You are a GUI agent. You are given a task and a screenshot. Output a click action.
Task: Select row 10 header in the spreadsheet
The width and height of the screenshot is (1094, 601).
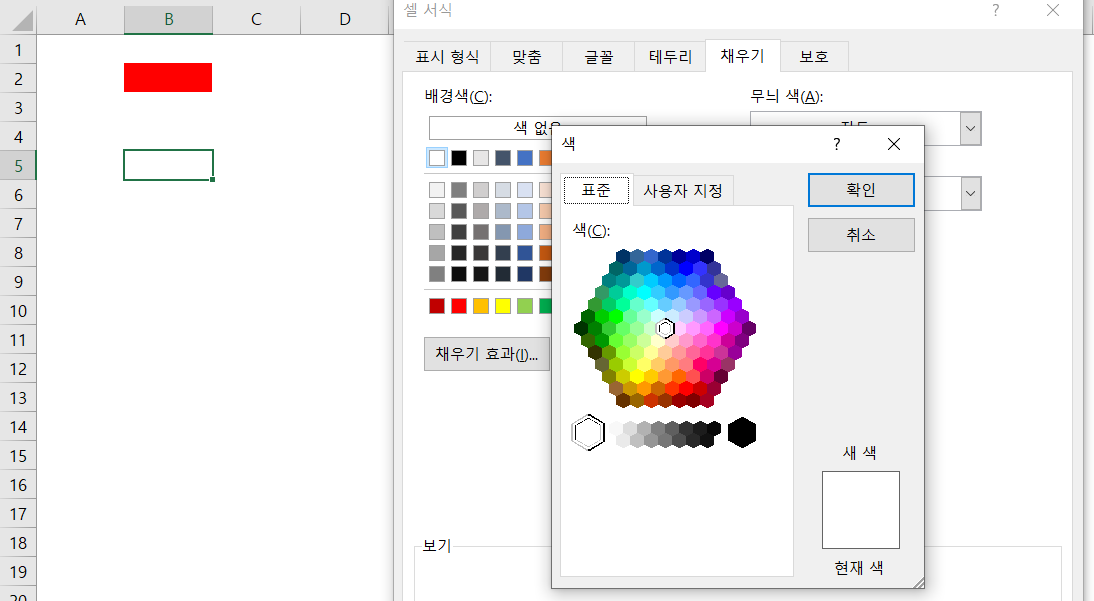[x=17, y=311]
